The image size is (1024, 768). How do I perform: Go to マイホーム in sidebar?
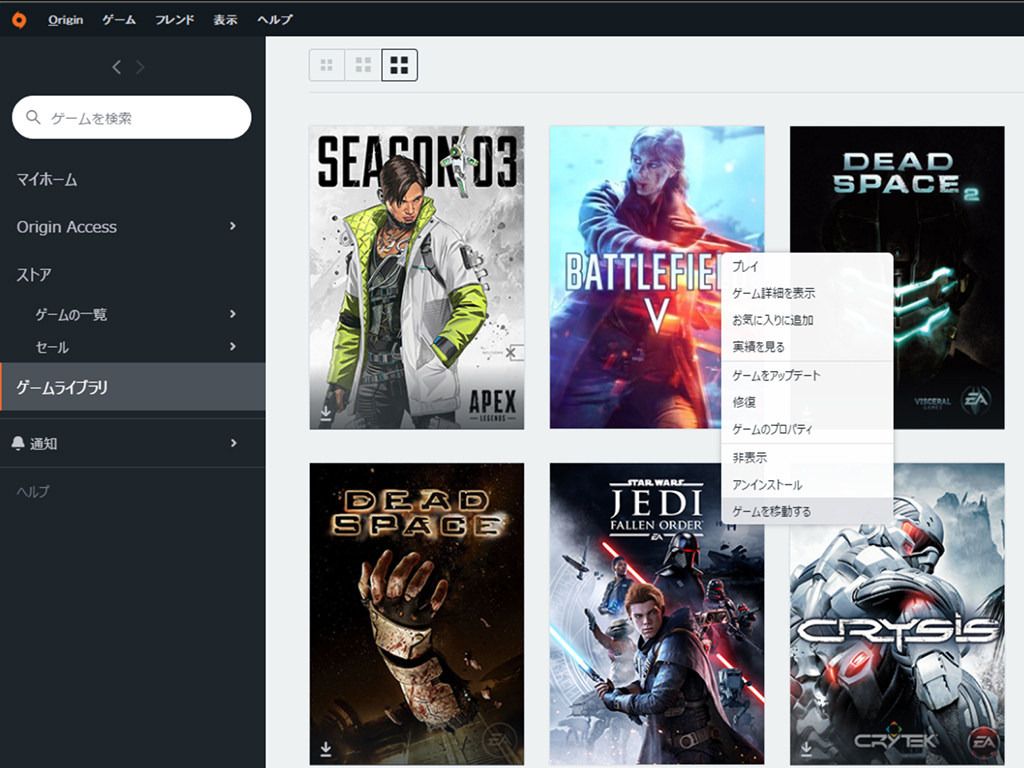(x=47, y=180)
